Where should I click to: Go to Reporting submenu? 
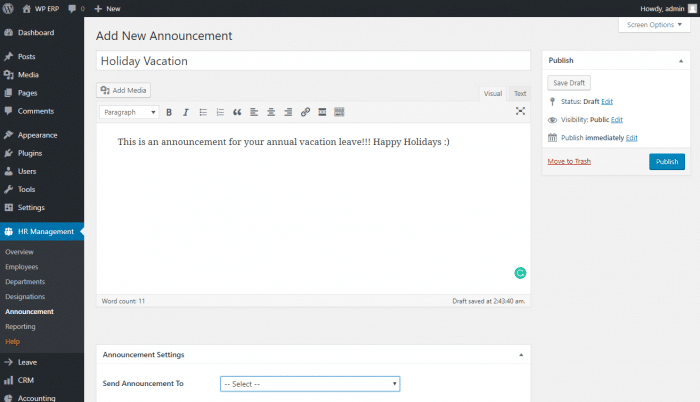[x=20, y=327]
